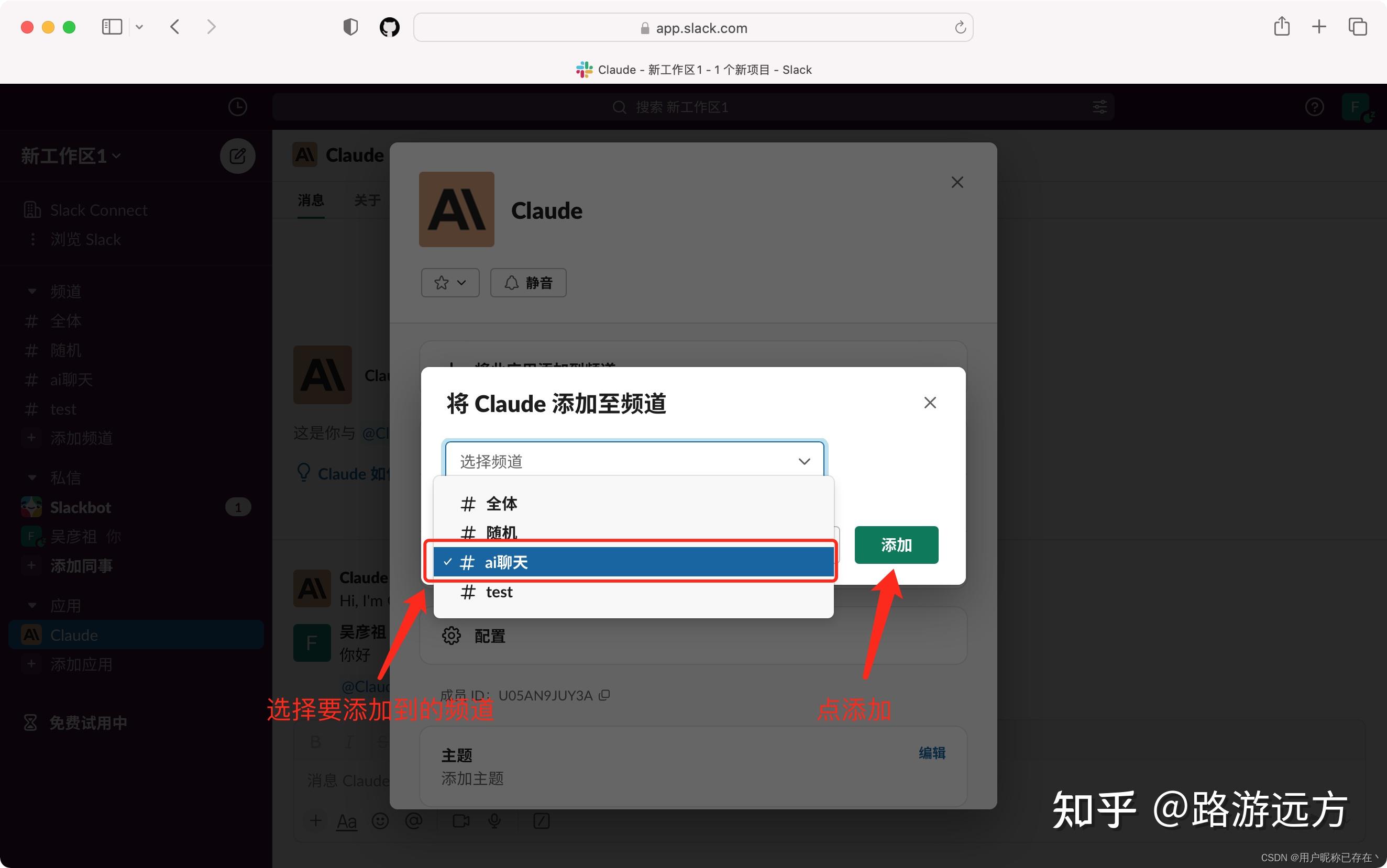This screenshot has height=868, width=1387.
Task: Click the microphone audio clip icon
Action: [x=494, y=821]
